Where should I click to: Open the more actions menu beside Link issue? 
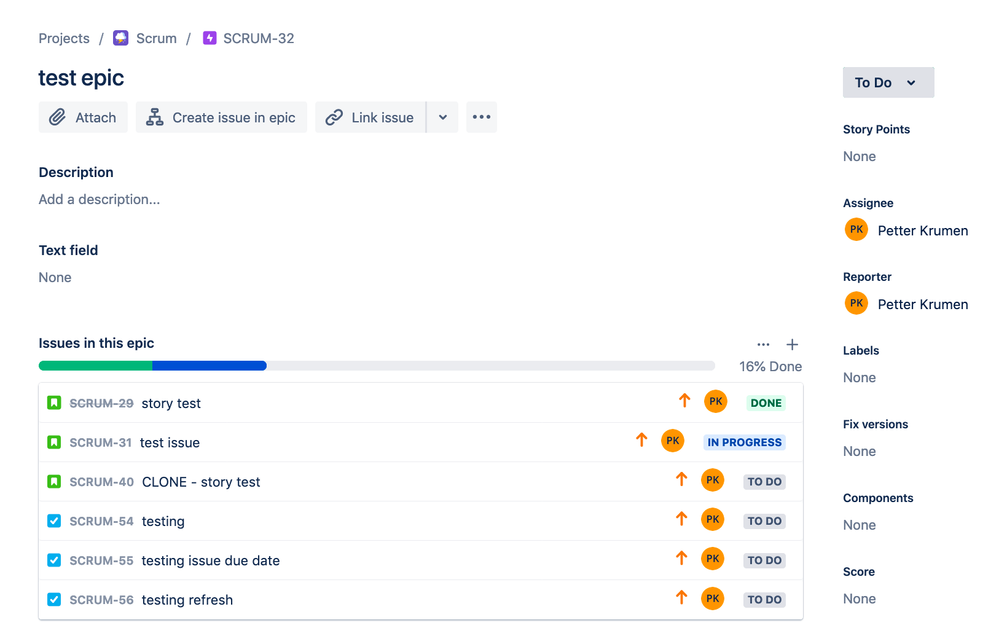(482, 117)
